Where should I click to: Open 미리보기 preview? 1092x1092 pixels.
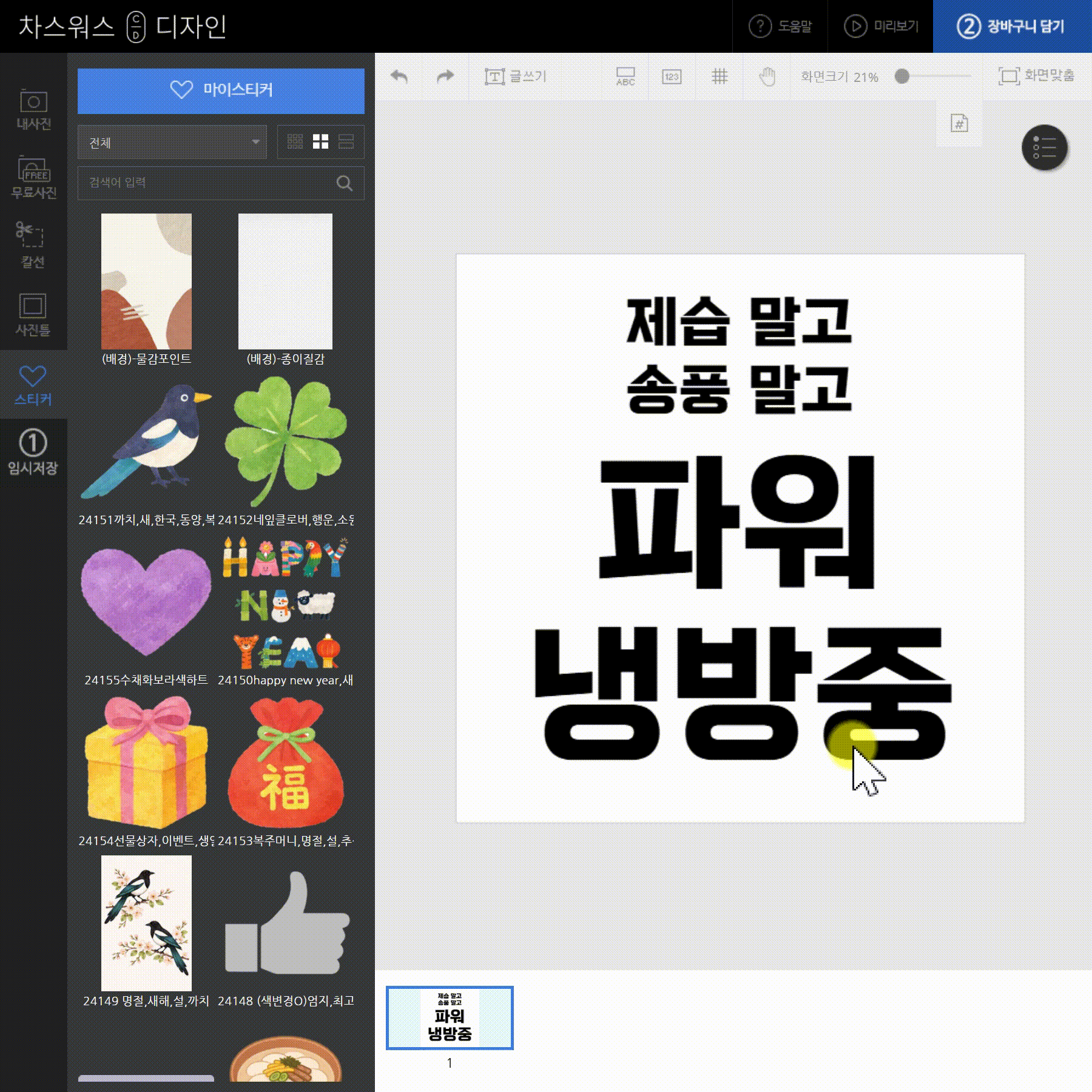point(881,26)
